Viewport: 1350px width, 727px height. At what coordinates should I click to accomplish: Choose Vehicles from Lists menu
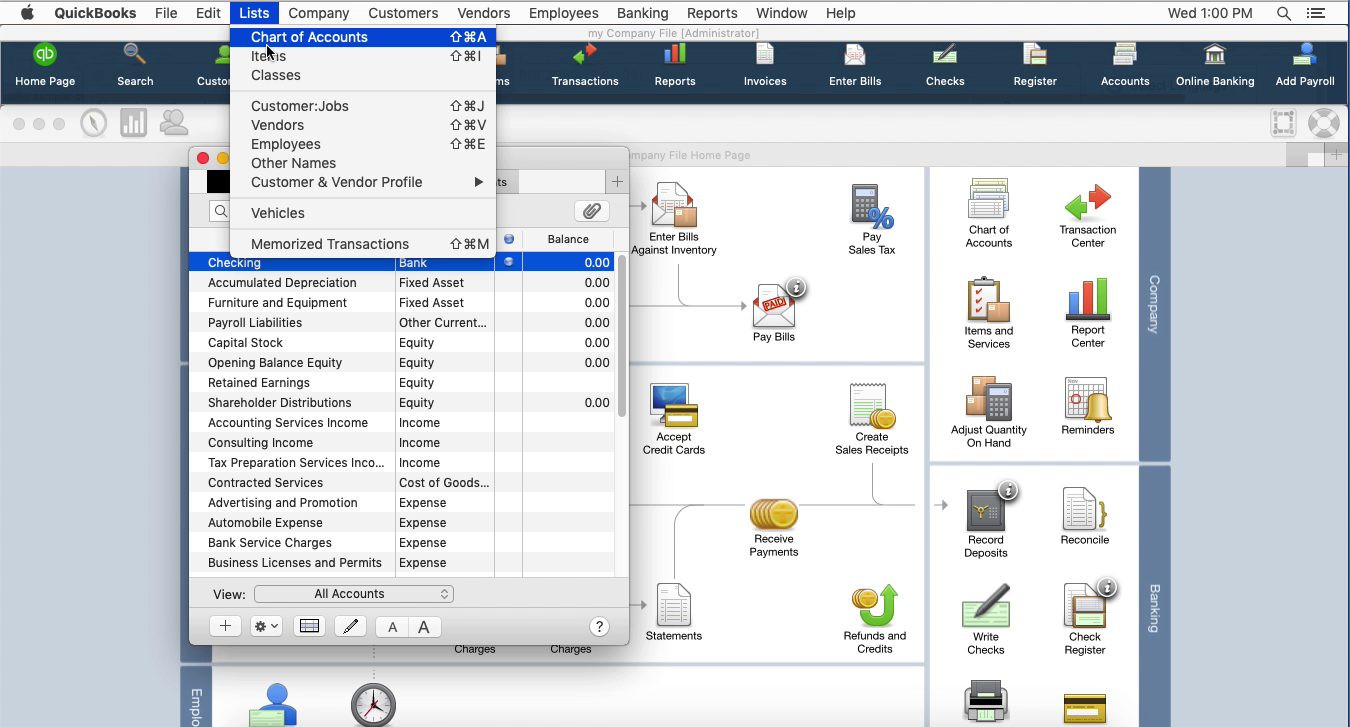[363, 213]
